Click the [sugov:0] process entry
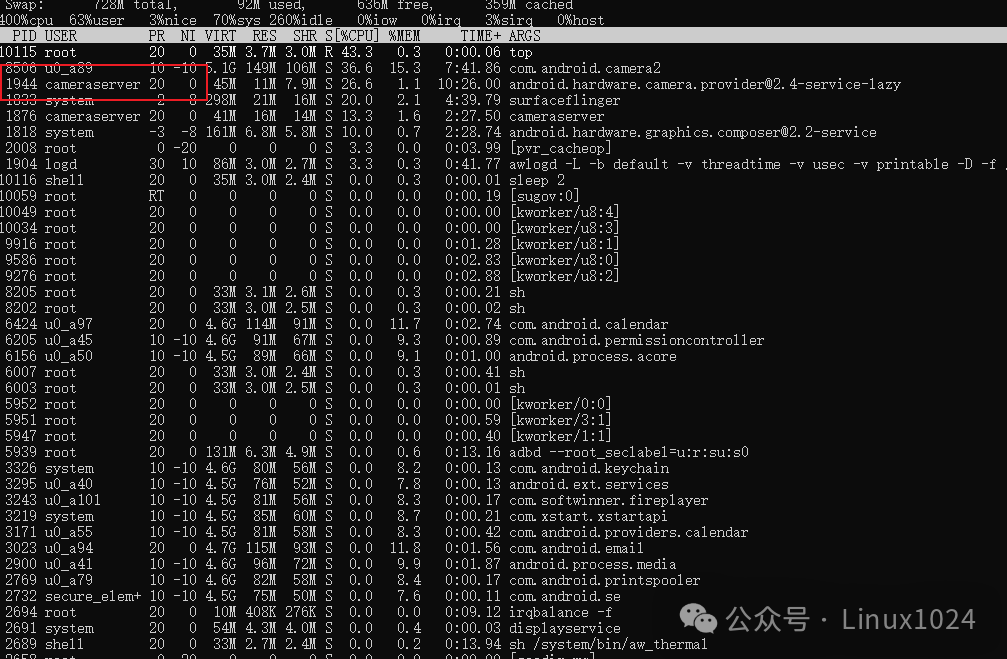Viewport: 1007px width, 659px height. 545,196
